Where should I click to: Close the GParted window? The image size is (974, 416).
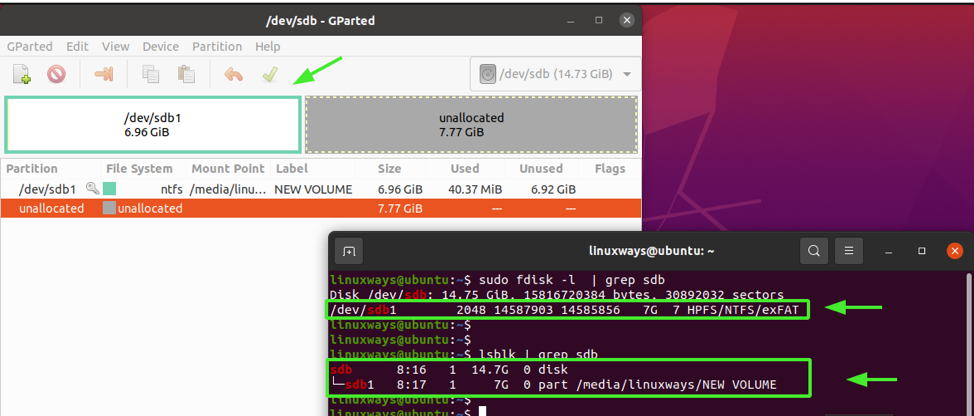[627, 20]
